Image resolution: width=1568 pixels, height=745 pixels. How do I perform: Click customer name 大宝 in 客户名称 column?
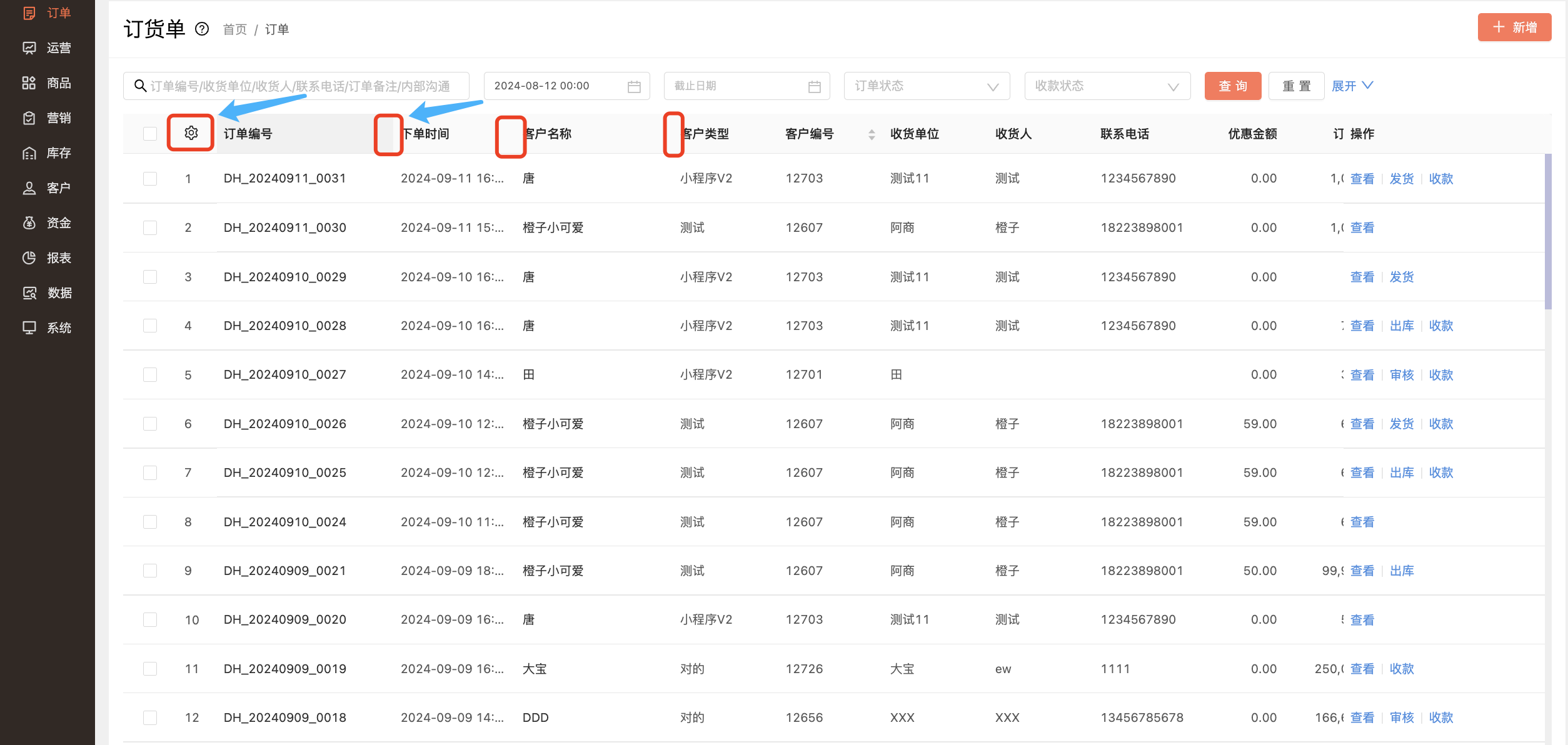[535, 669]
